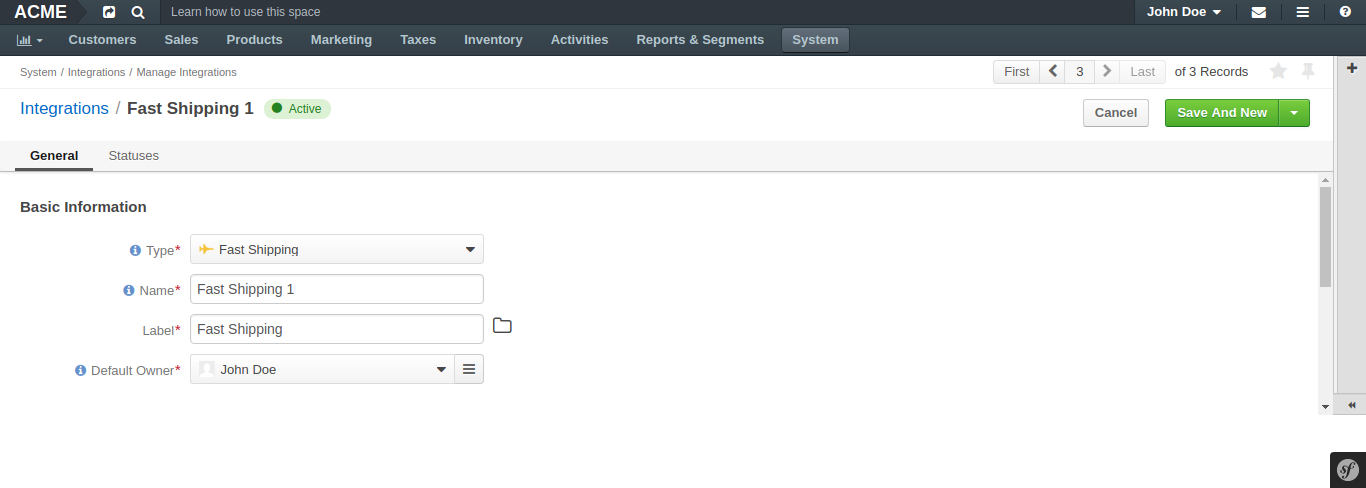The height and width of the screenshot is (488, 1366).
Task: Click 'Learn how to use this space' text
Action: (x=246, y=12)
